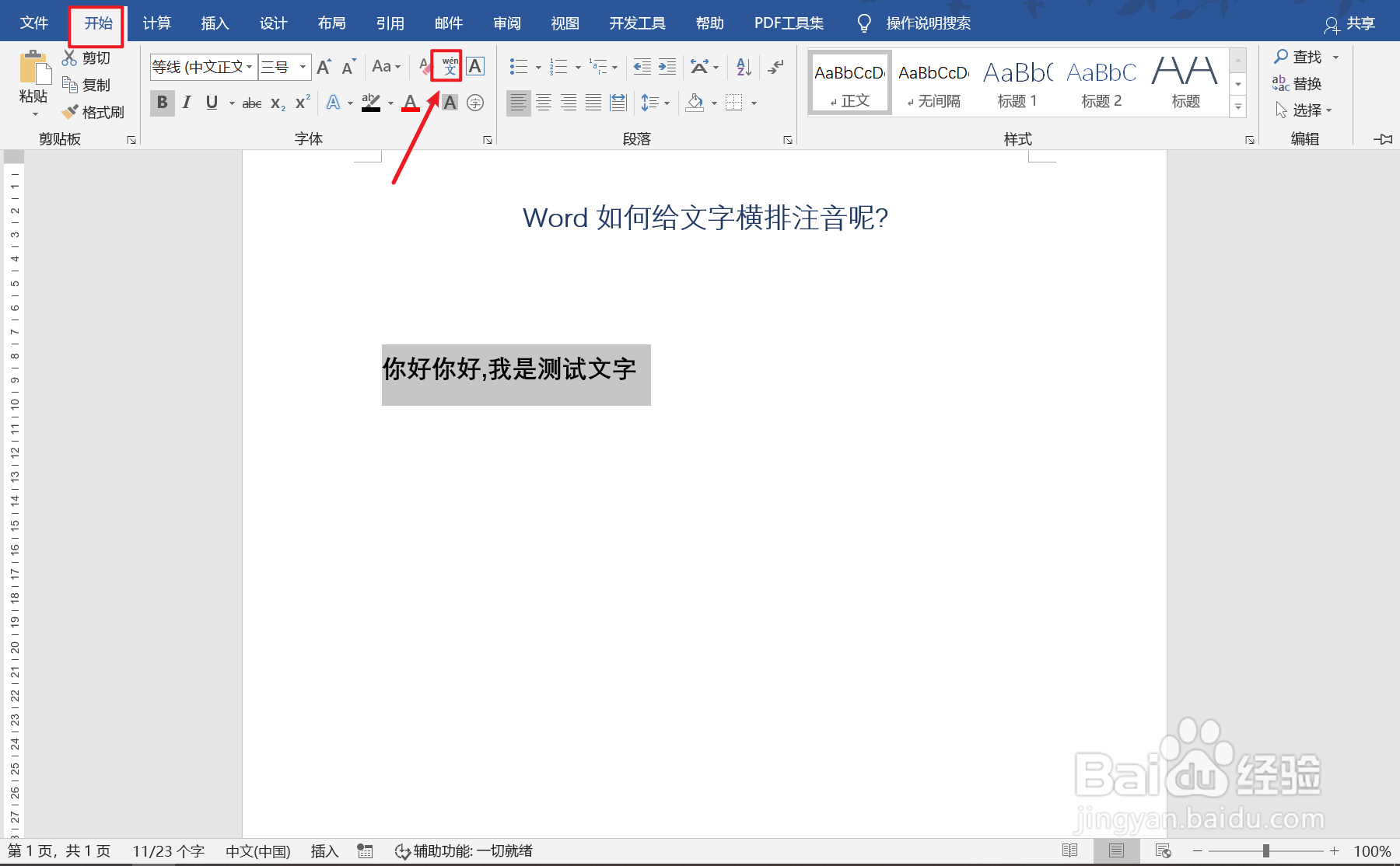Click the Print Layout view icon
This screenshot has height=866, width=1400.
[1117, 850]
